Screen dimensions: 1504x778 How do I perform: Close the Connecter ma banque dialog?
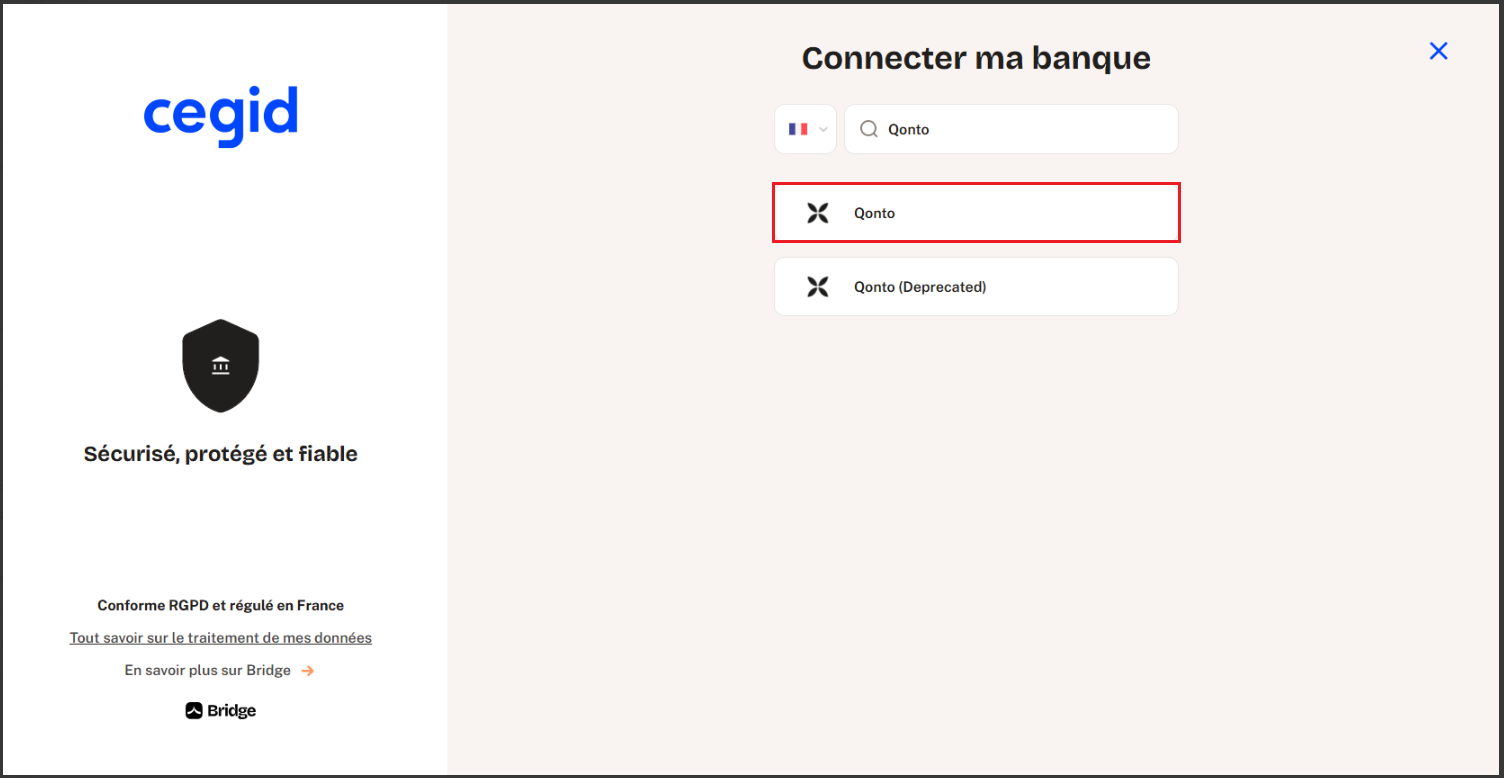[1438, 51]
